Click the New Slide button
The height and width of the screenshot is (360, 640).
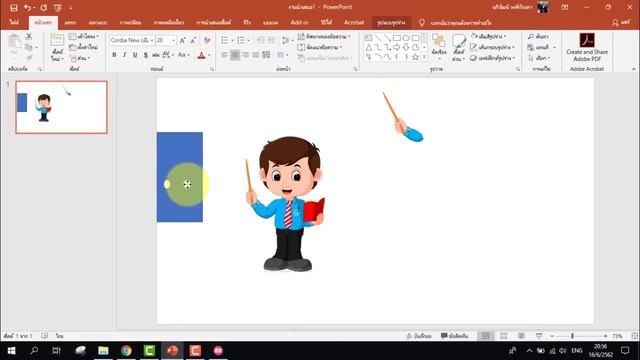[57, 47]
